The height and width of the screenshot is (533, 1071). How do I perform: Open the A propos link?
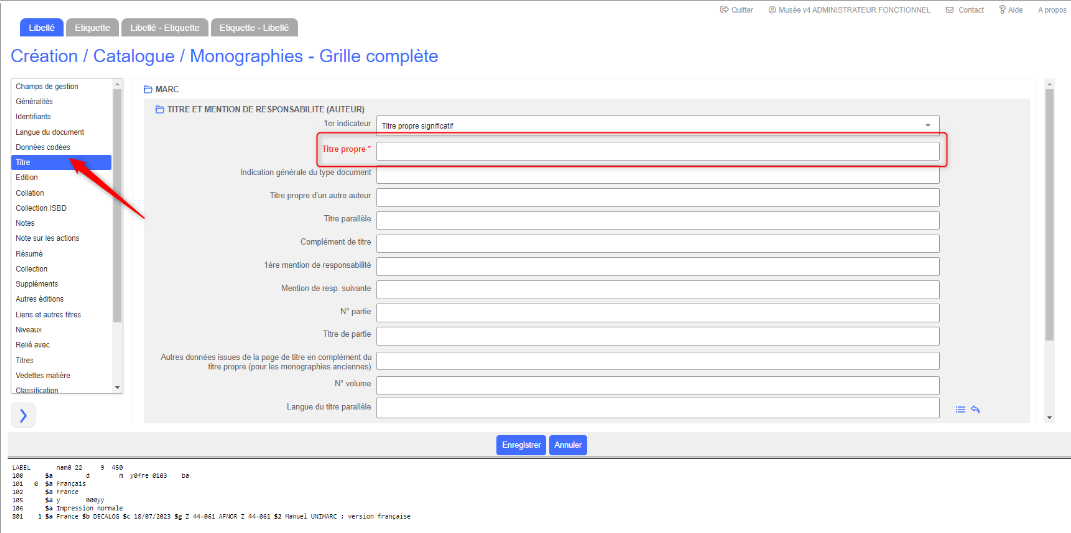pos(1052,10)
